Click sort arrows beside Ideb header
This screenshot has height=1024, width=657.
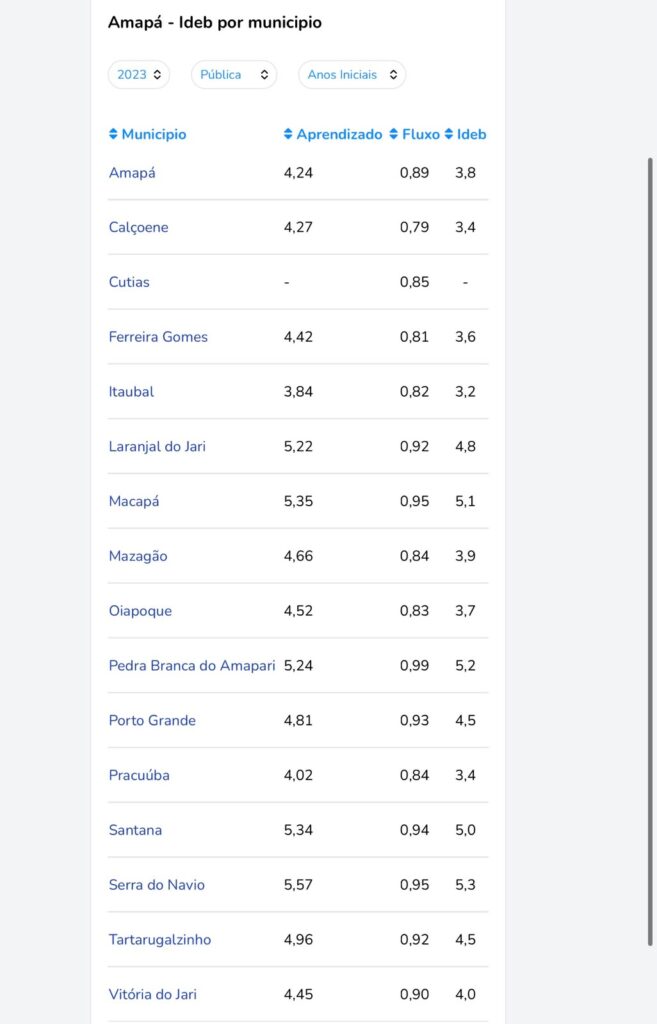pos(449,134)
